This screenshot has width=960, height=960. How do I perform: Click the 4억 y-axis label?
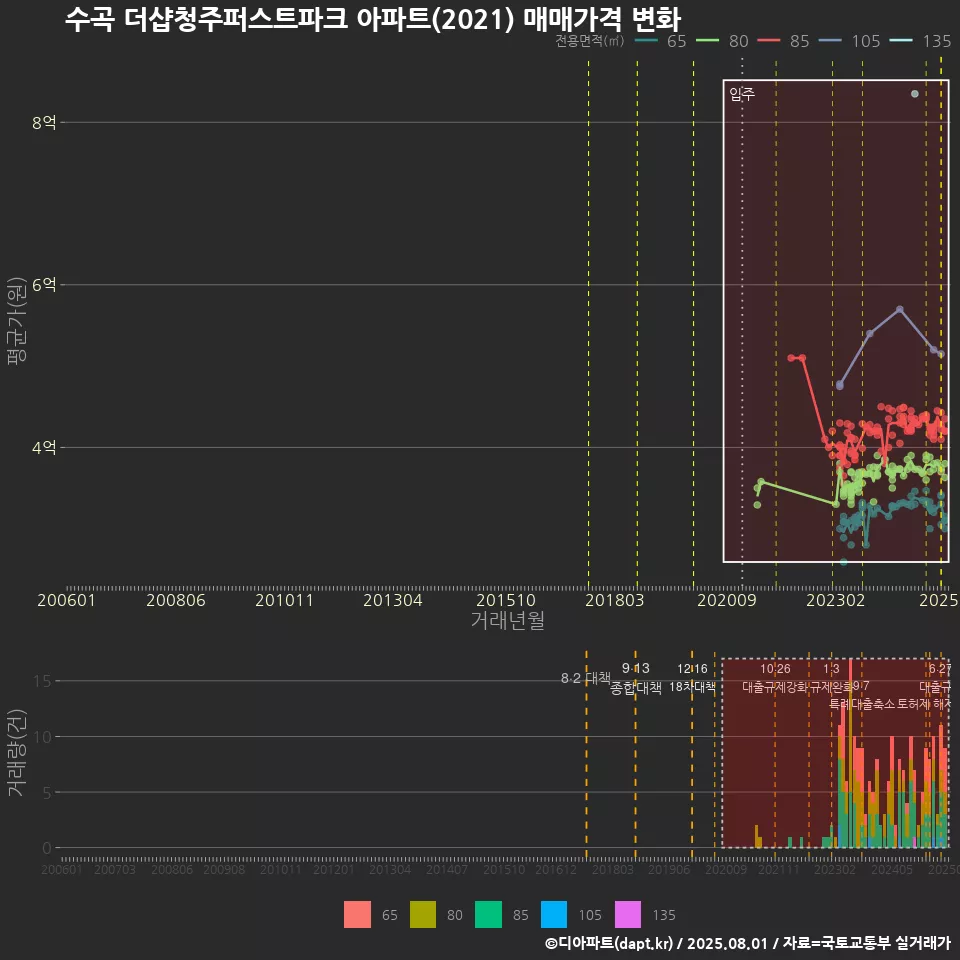44,448
